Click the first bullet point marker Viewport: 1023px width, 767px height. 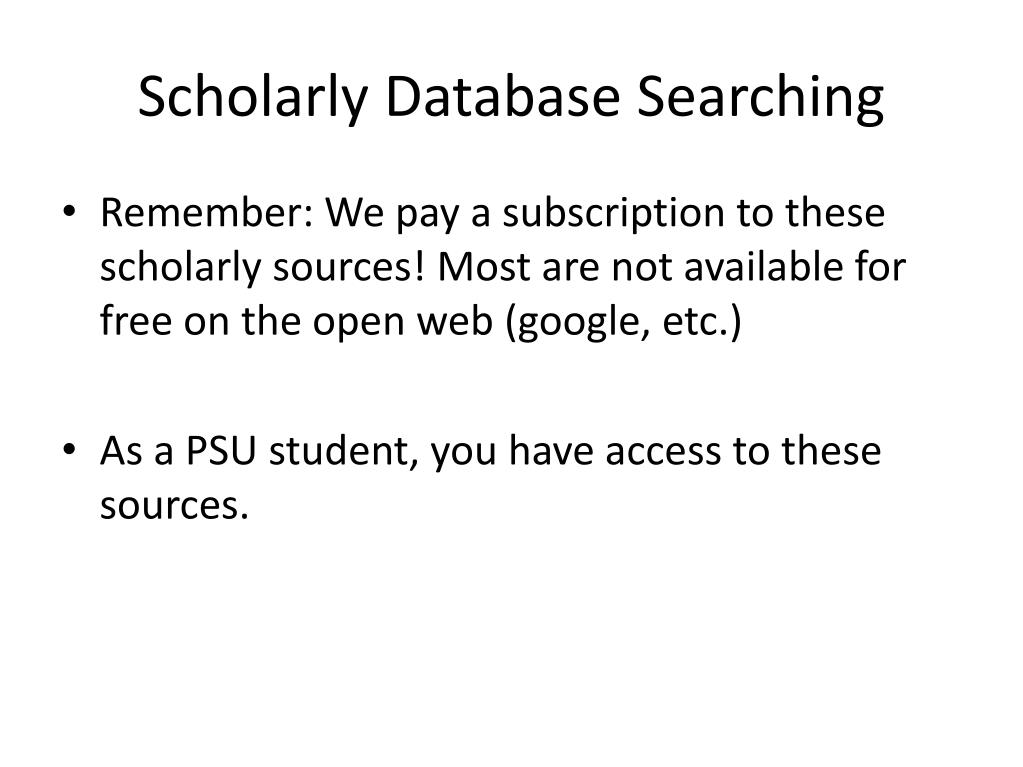pos(69,211)
